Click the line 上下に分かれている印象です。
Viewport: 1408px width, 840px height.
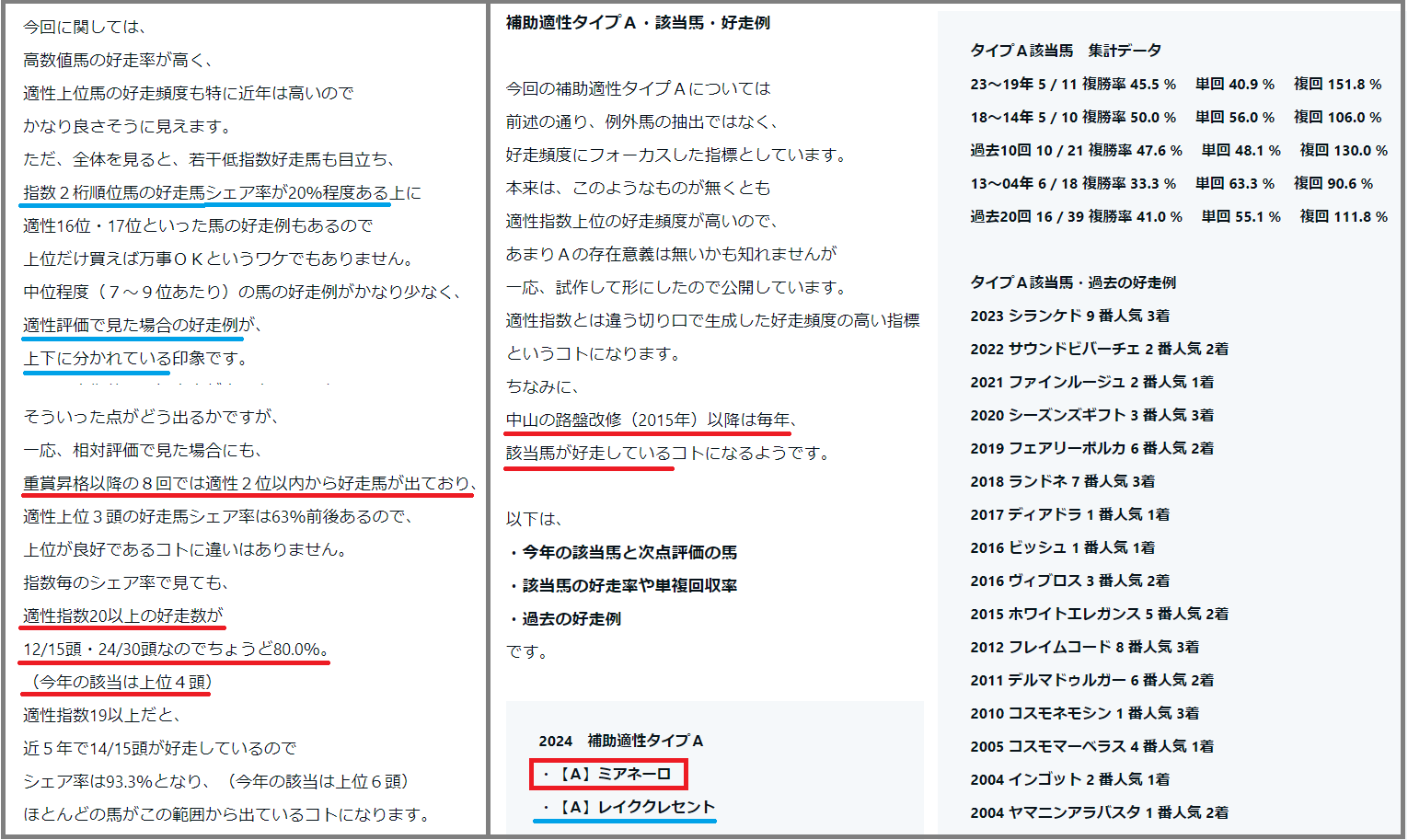pos(134,358)
